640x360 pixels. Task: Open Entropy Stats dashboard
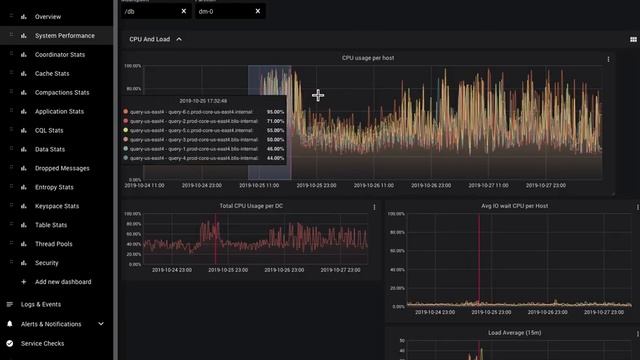[54, 187]
